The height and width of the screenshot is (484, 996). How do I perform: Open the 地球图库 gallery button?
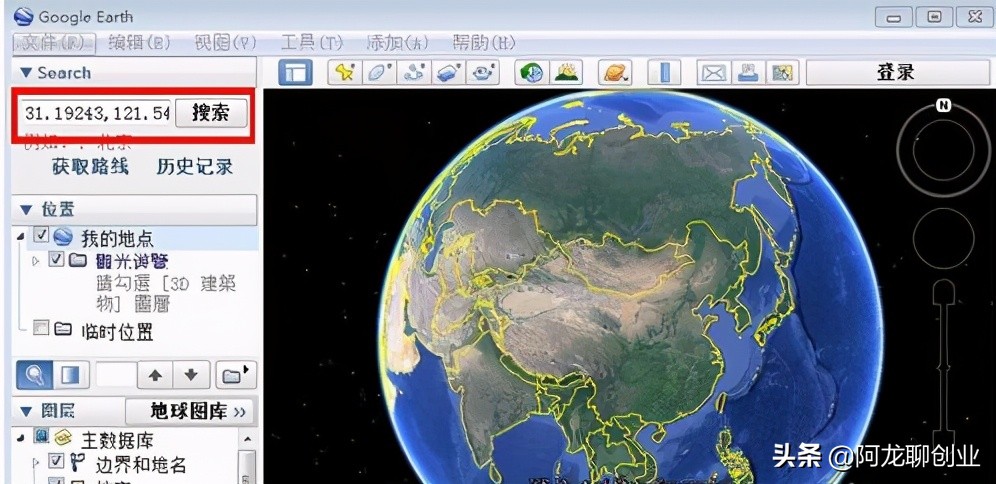click(x=190, y=412)
